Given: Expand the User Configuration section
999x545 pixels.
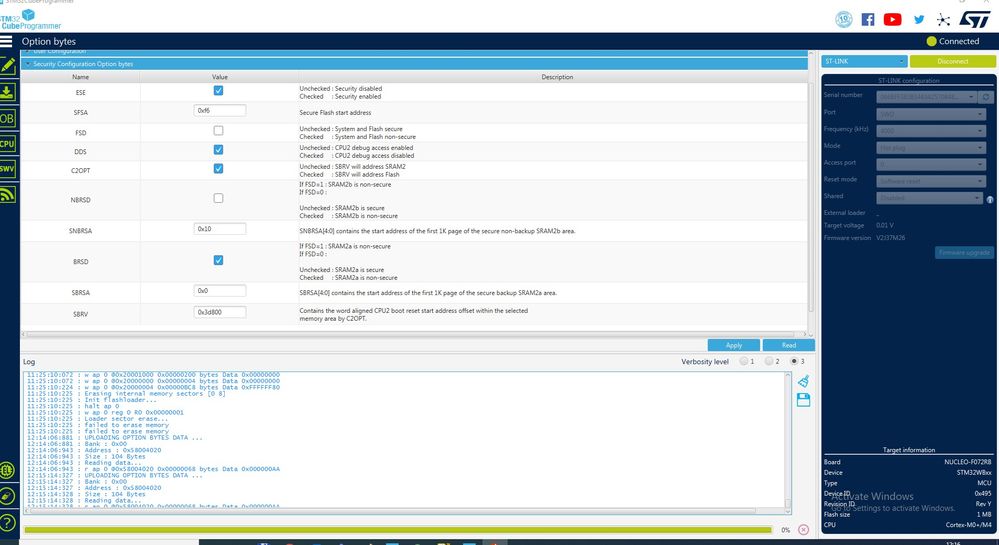Looking at the screenshot, I should click(414, 52).
